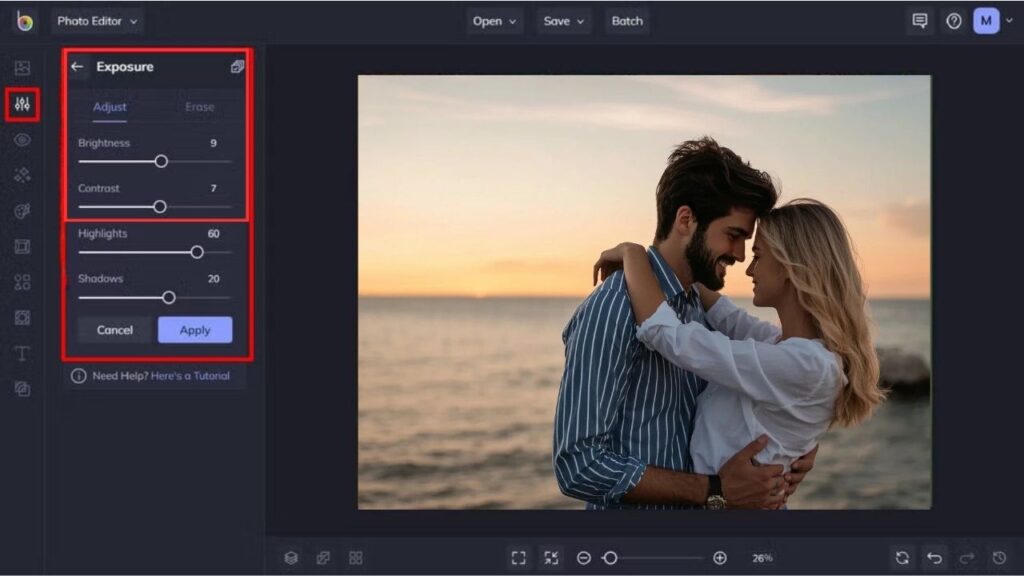Viewport: 1024px width, 576px height.
Task: Expand the account menu chevron
Action: 1010,21
